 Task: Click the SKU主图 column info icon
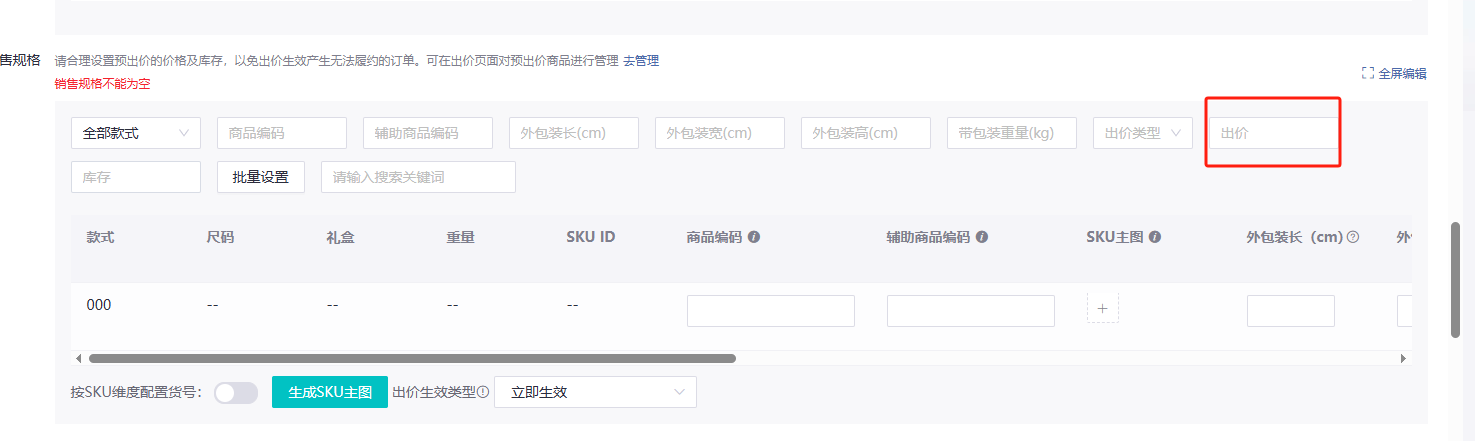1155,238
